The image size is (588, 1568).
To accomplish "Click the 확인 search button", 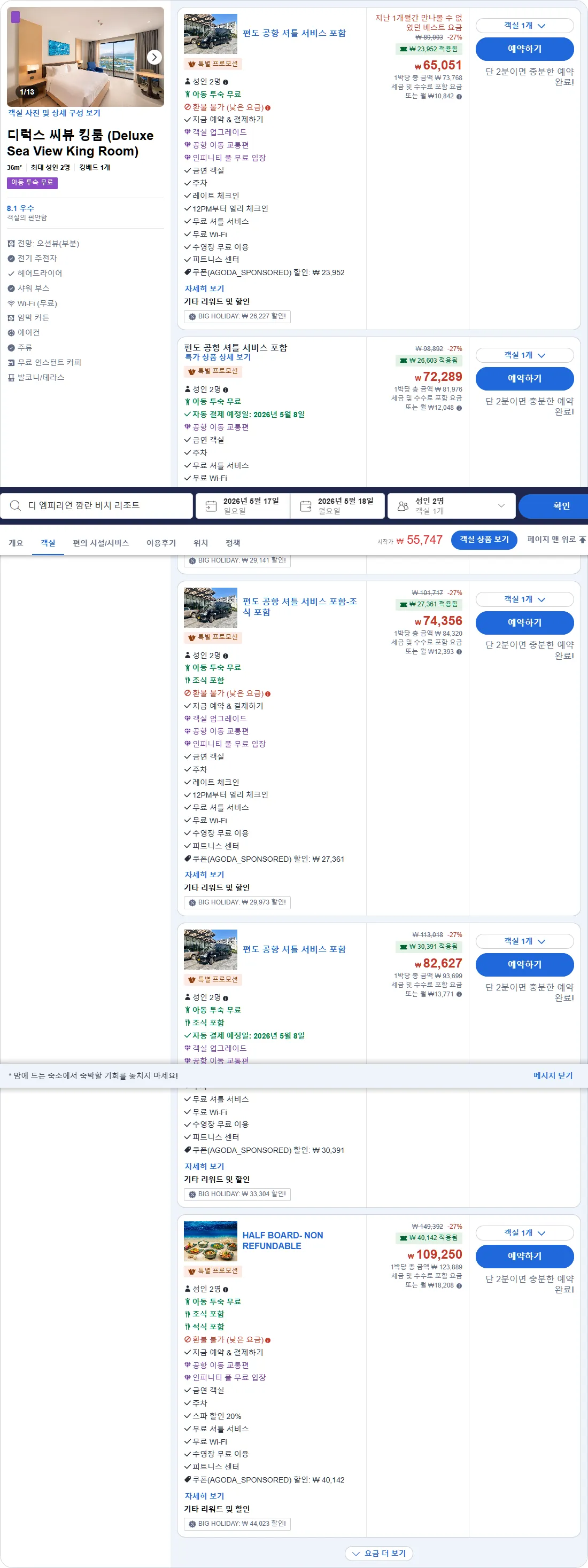I will pyautogui.click(x=553, y=506).
